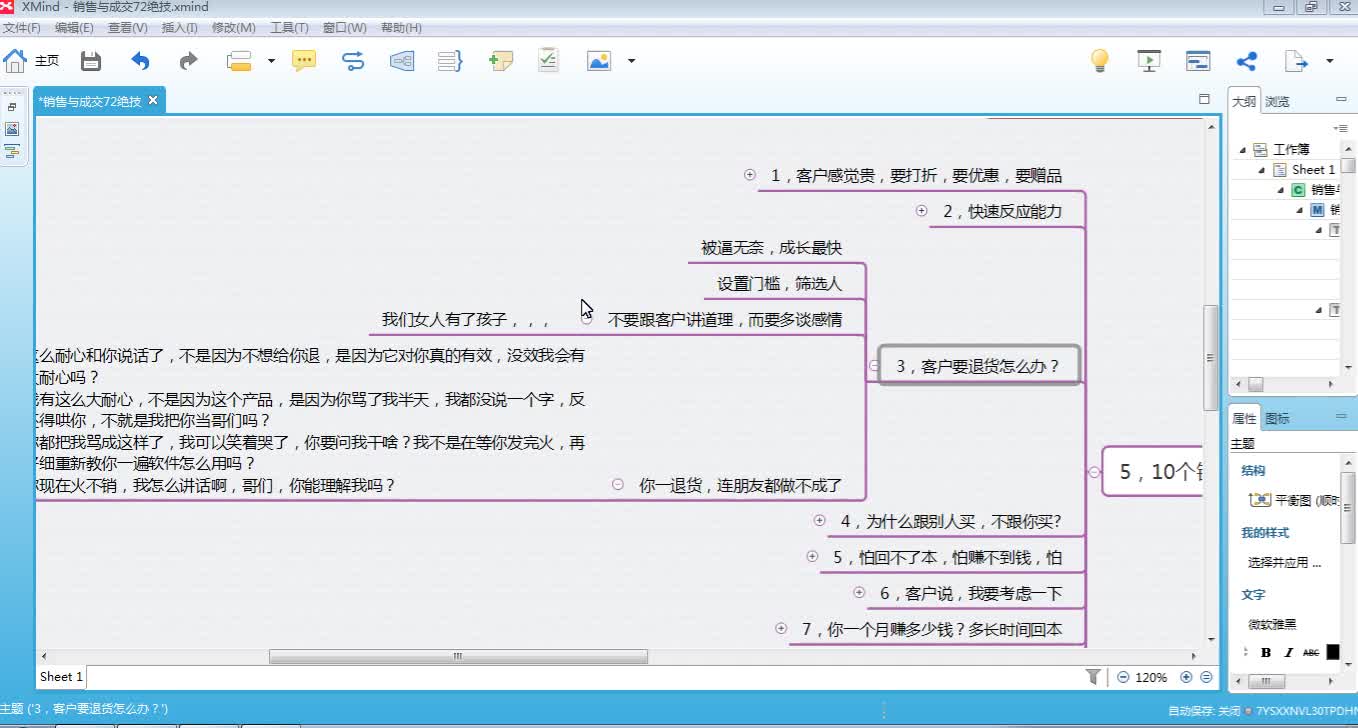Save the file with the floppy icon

[x=91, y=61]
